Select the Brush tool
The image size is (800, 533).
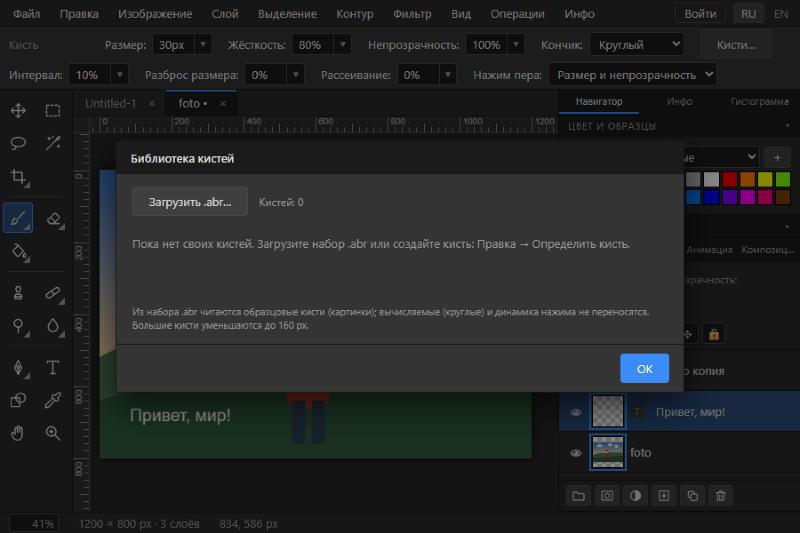(x=18, y=218)
